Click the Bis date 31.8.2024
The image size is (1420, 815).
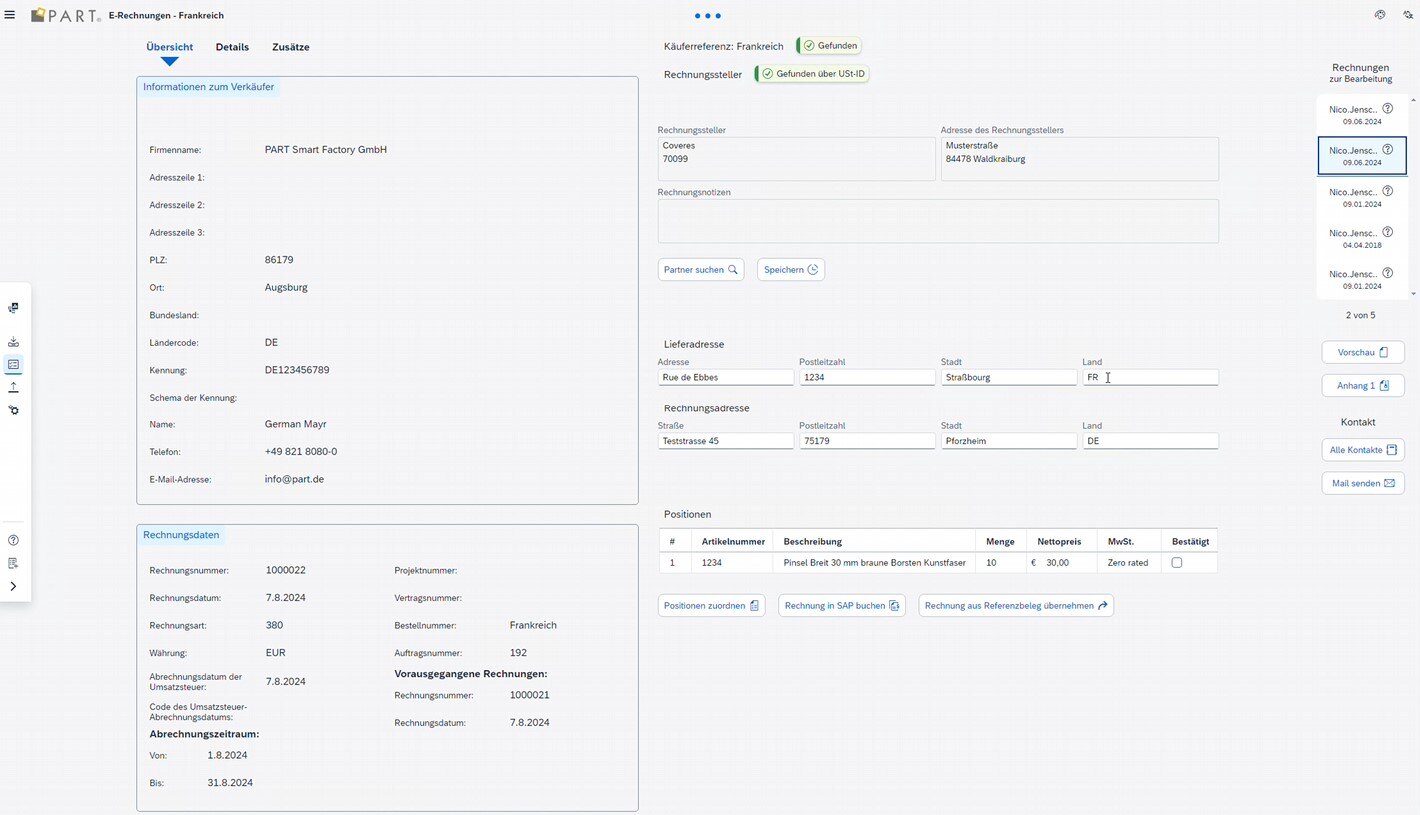click(230, 783)
